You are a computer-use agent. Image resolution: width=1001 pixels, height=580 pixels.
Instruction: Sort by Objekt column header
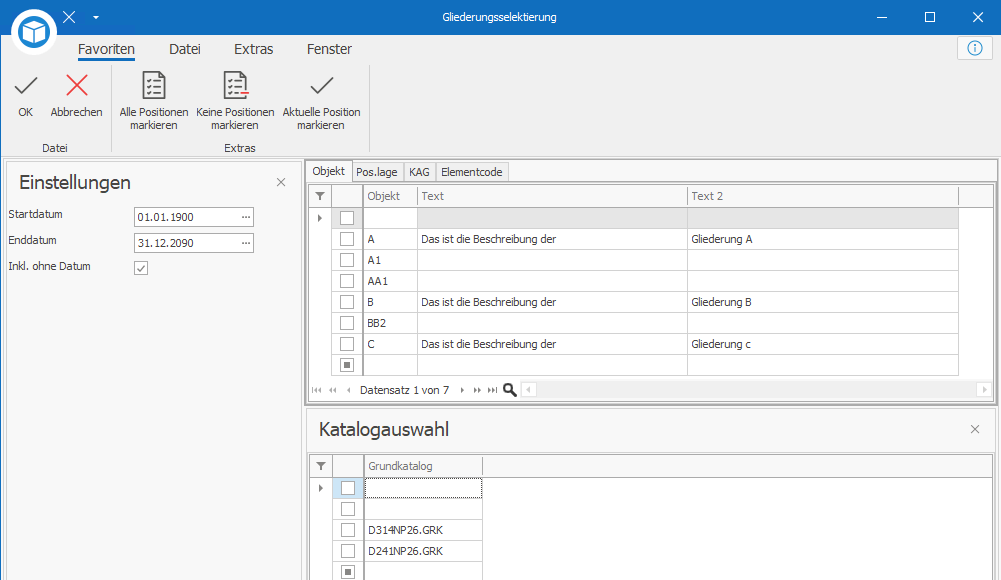[390, 196]
